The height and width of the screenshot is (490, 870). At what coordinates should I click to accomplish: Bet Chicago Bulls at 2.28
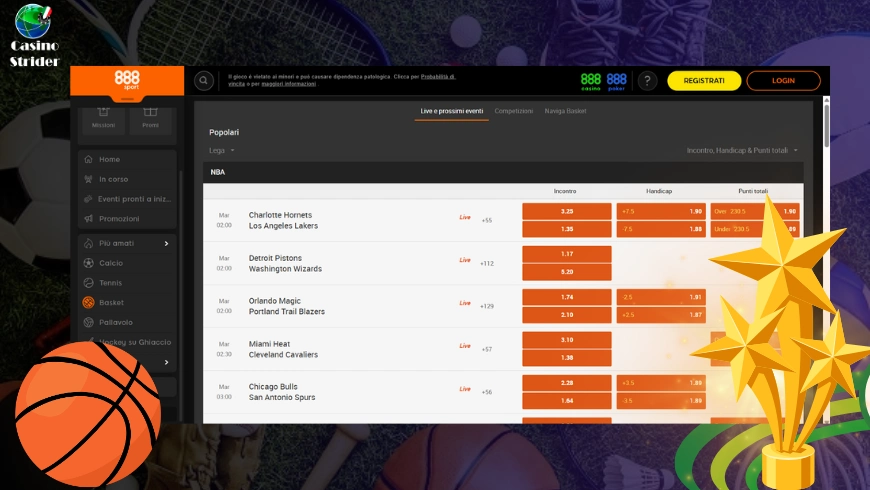[x=566, y=383]
